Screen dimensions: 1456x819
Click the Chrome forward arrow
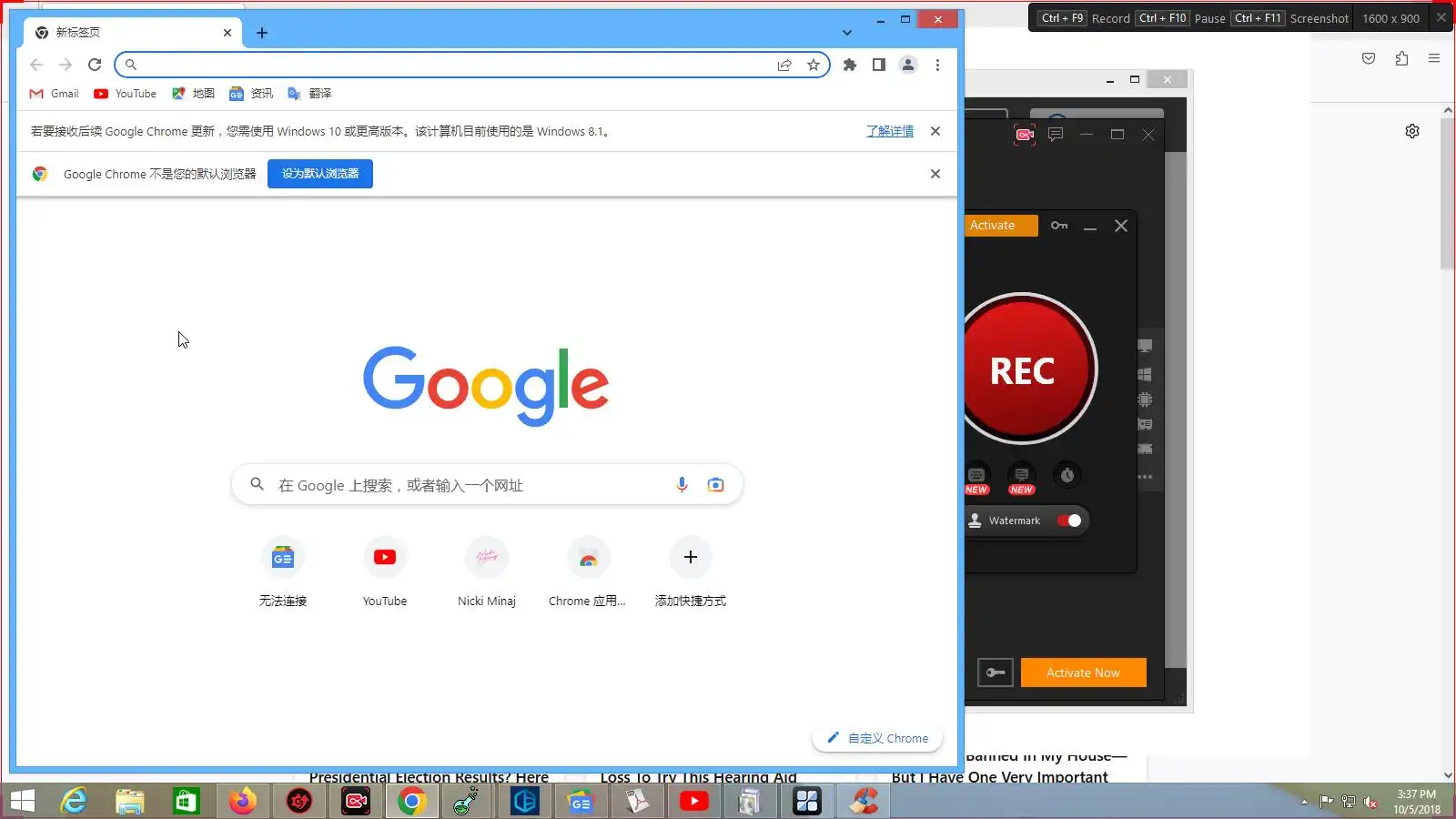click(66, 65)
